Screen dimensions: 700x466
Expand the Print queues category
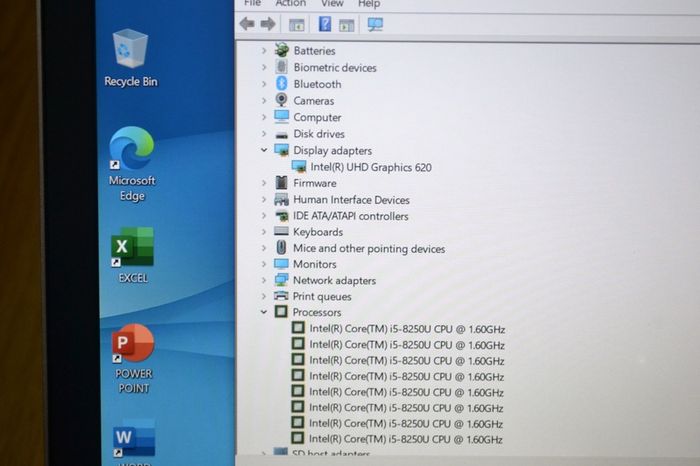click(264, 296)
